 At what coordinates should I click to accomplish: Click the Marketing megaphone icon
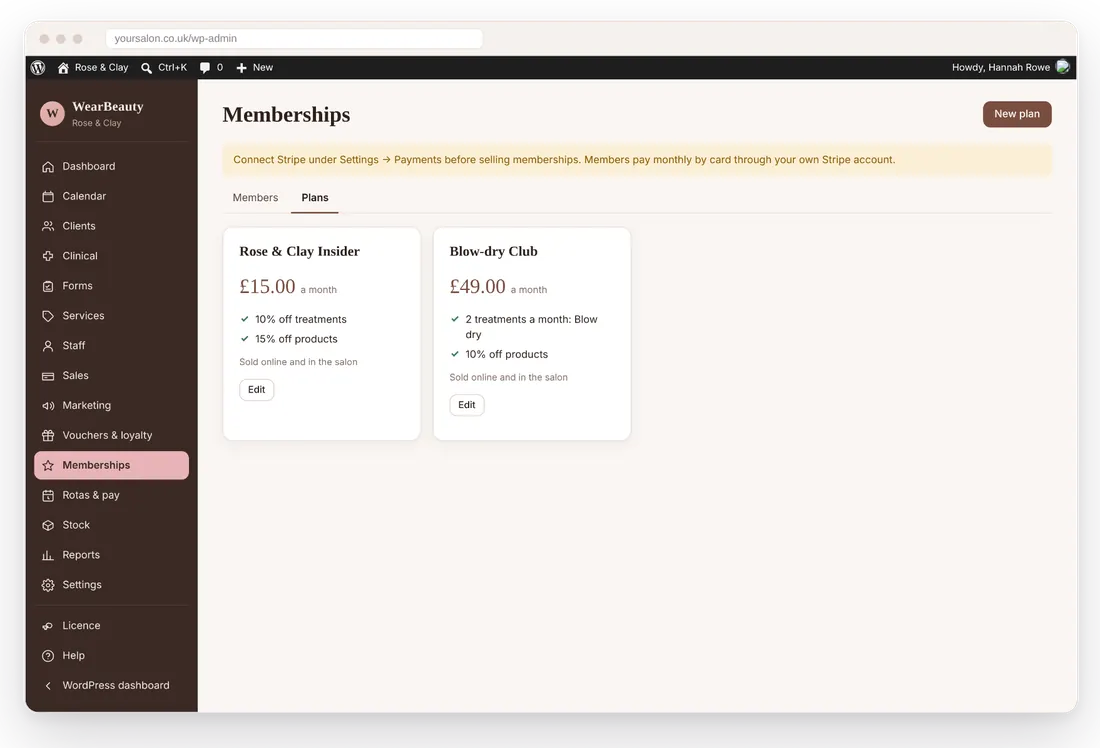click(48, 406)
